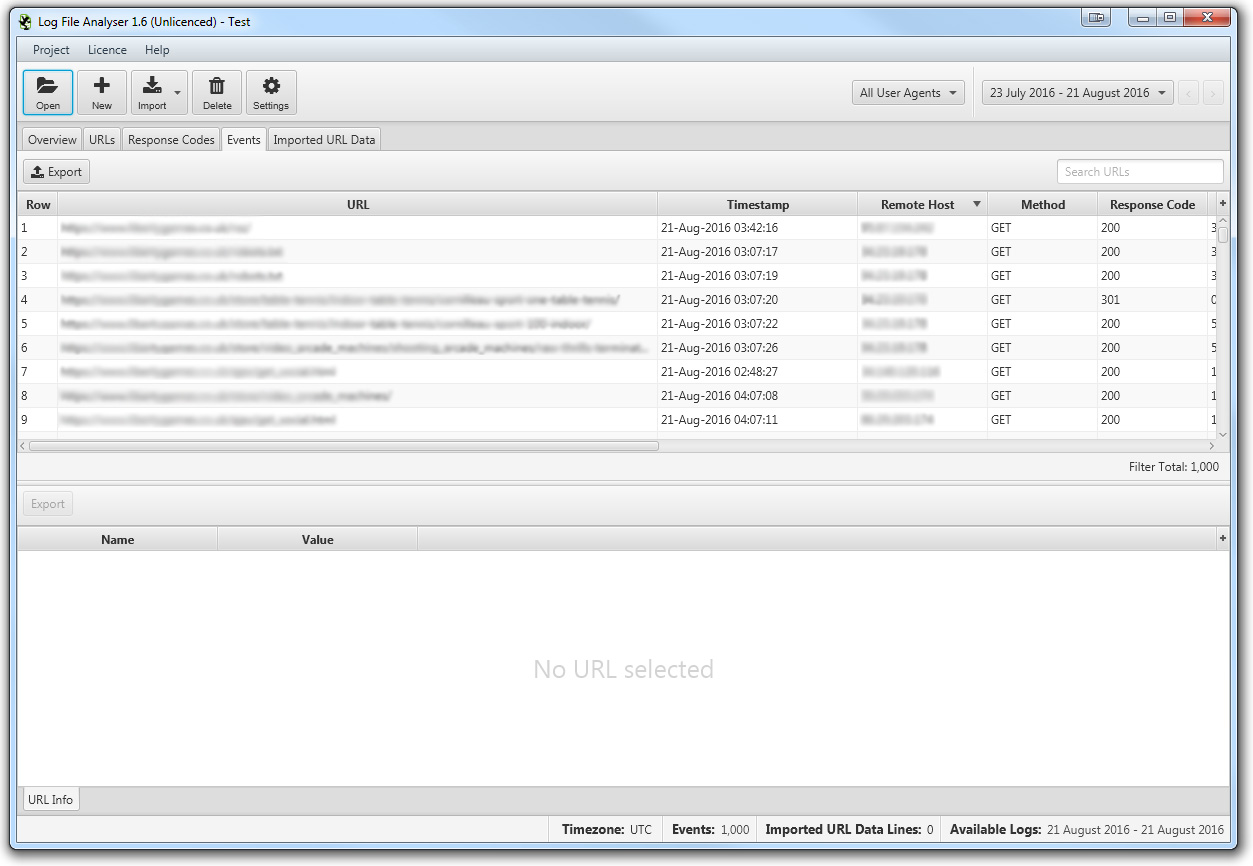The height and width of the screenshot is (866, 1253).
Task: Click plus icon in URL Info table header
Action: 1222,538
